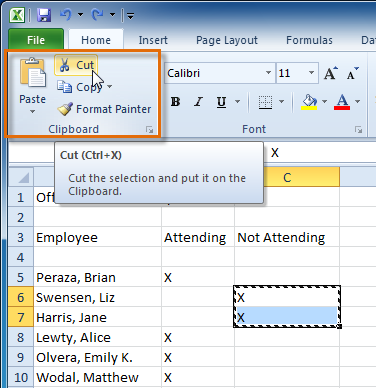The width and height of the screenshot is (376, 388).
Task: Toggle bold formatting
Action: pyautogui.click(x=175, y=101)
